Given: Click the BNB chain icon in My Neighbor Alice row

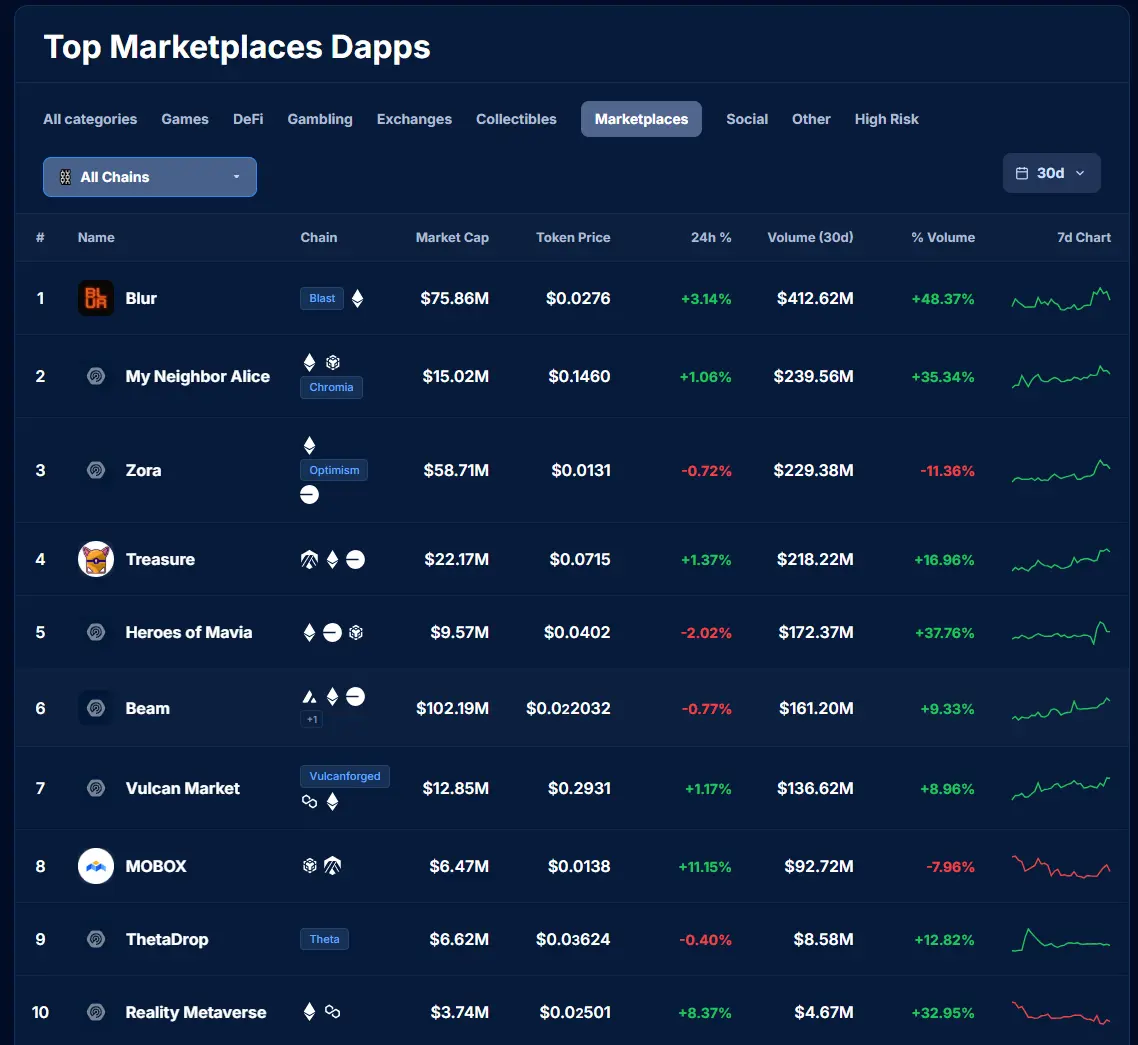Looking at the screenshot, I should [332, 362].
